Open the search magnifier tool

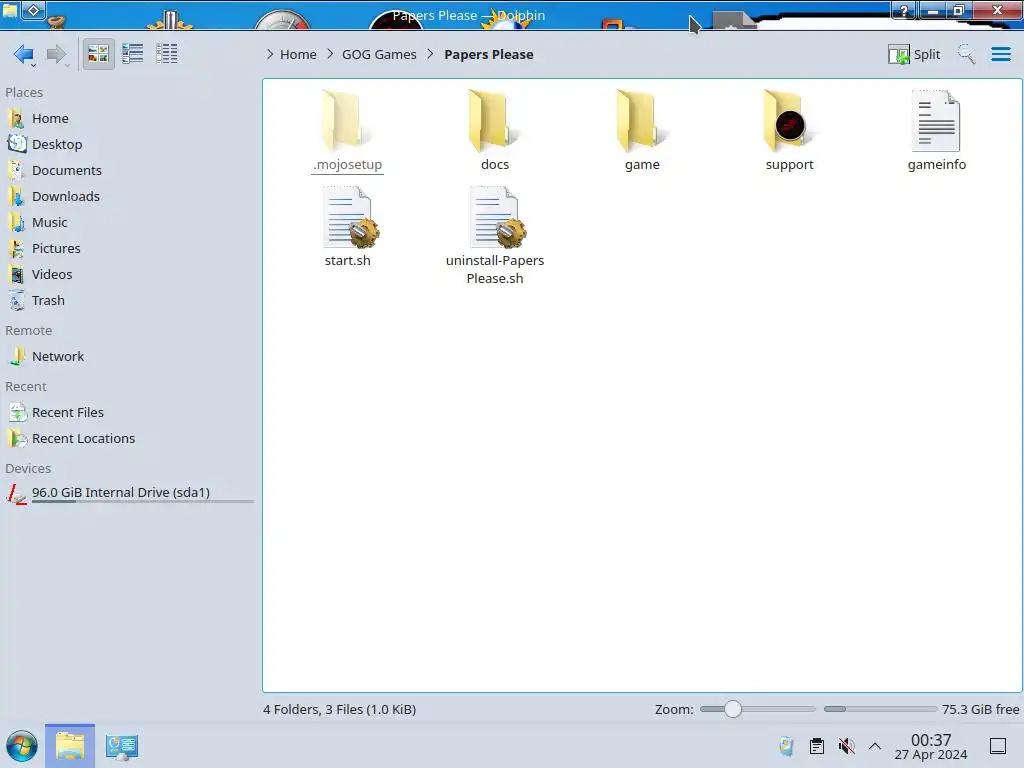(x=966, y=54)
